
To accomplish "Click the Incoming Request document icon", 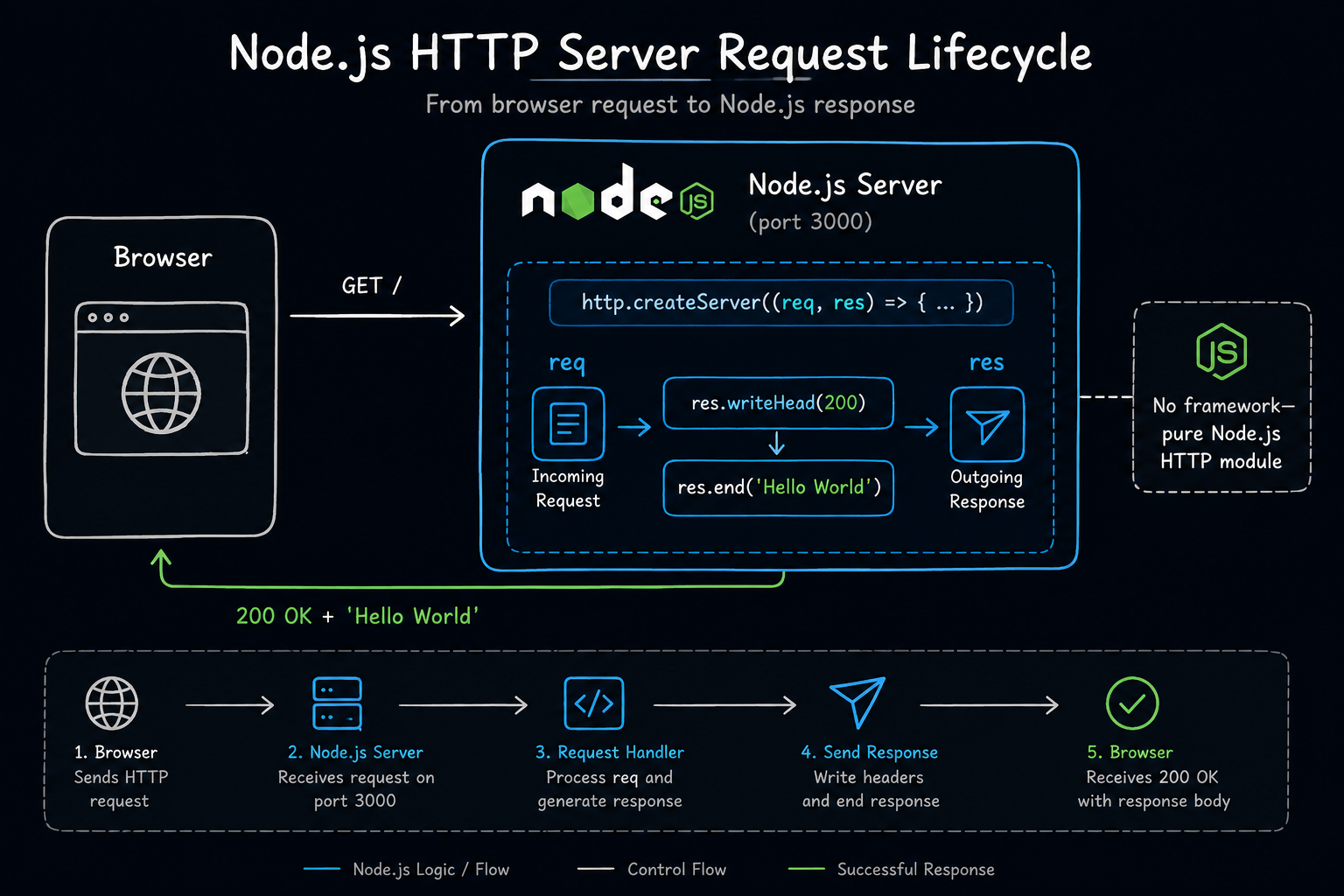I will tap(568, 424).
